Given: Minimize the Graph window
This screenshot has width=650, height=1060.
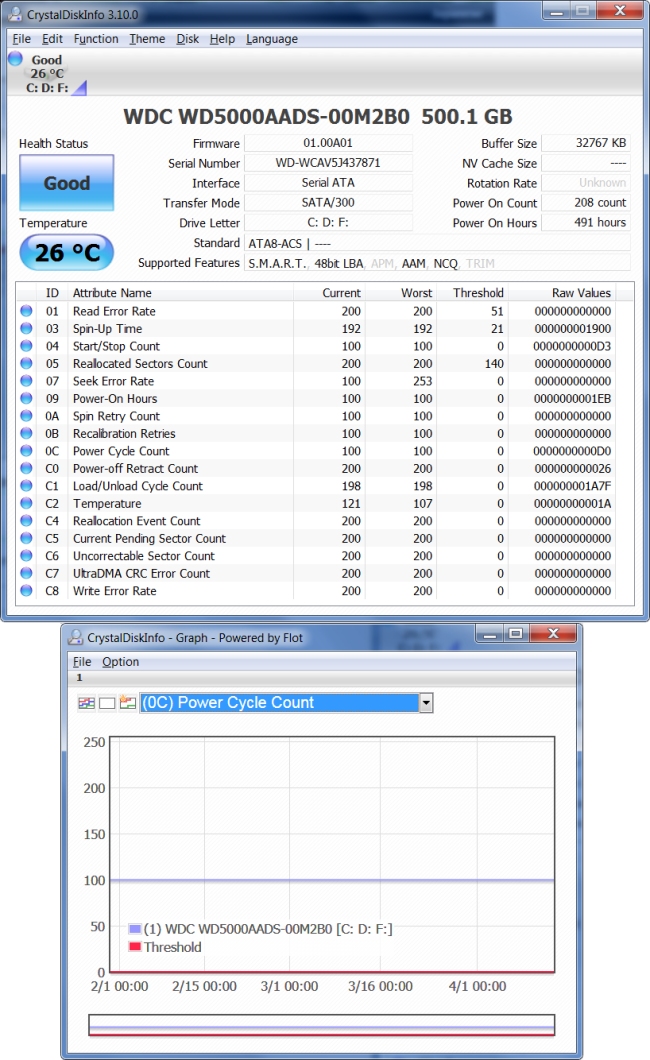Looking at the screenshot, I should 490,633.
